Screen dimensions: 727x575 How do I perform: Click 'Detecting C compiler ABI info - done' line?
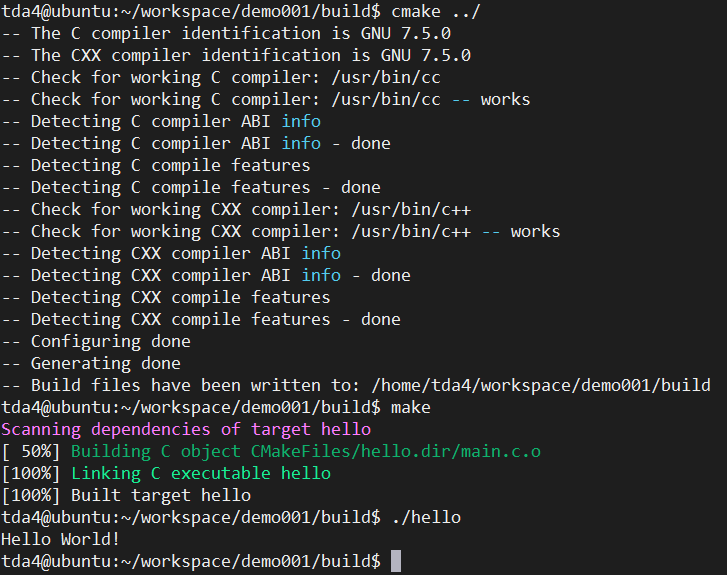[196, 143]
